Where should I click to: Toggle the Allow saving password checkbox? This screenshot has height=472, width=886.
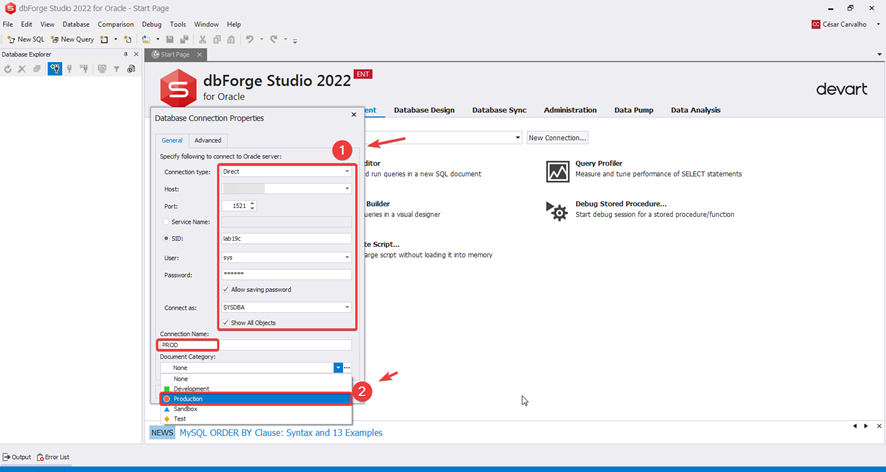[x=226, y=289]
